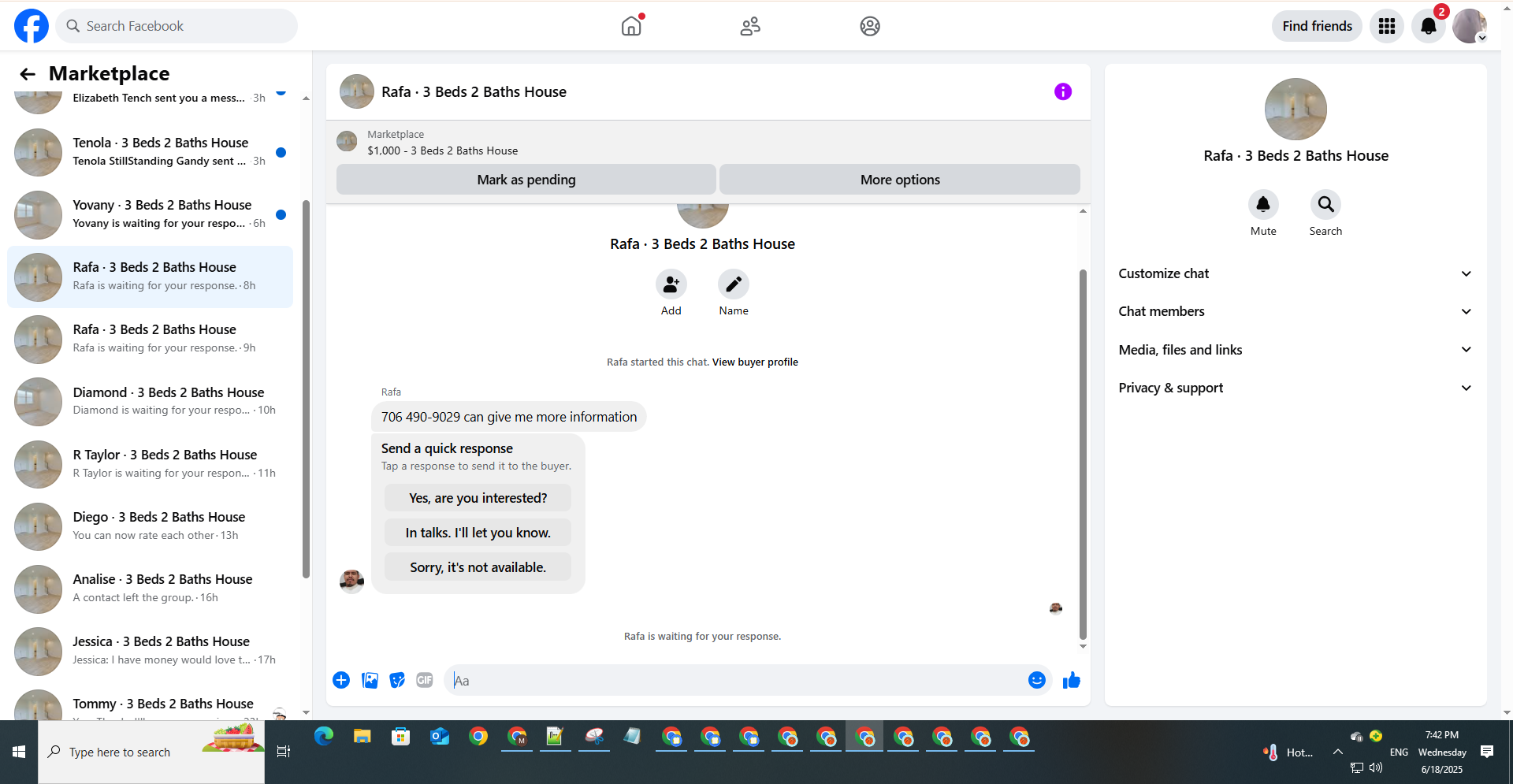Send a thumbs-up like
This screenshot has width=1513, height=784.
1072,680
